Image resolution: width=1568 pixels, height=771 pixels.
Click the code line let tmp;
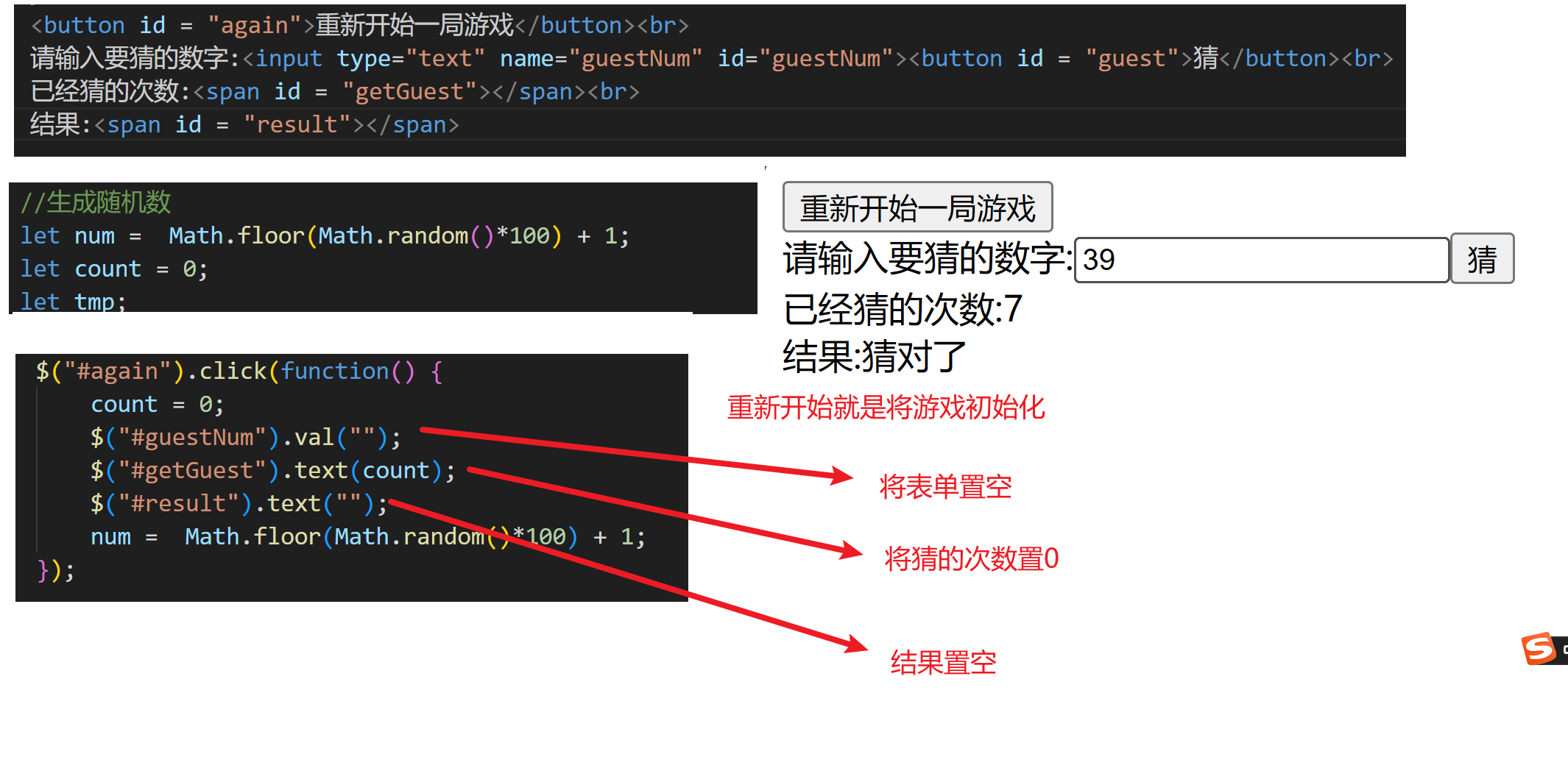[x=74, y=301]
